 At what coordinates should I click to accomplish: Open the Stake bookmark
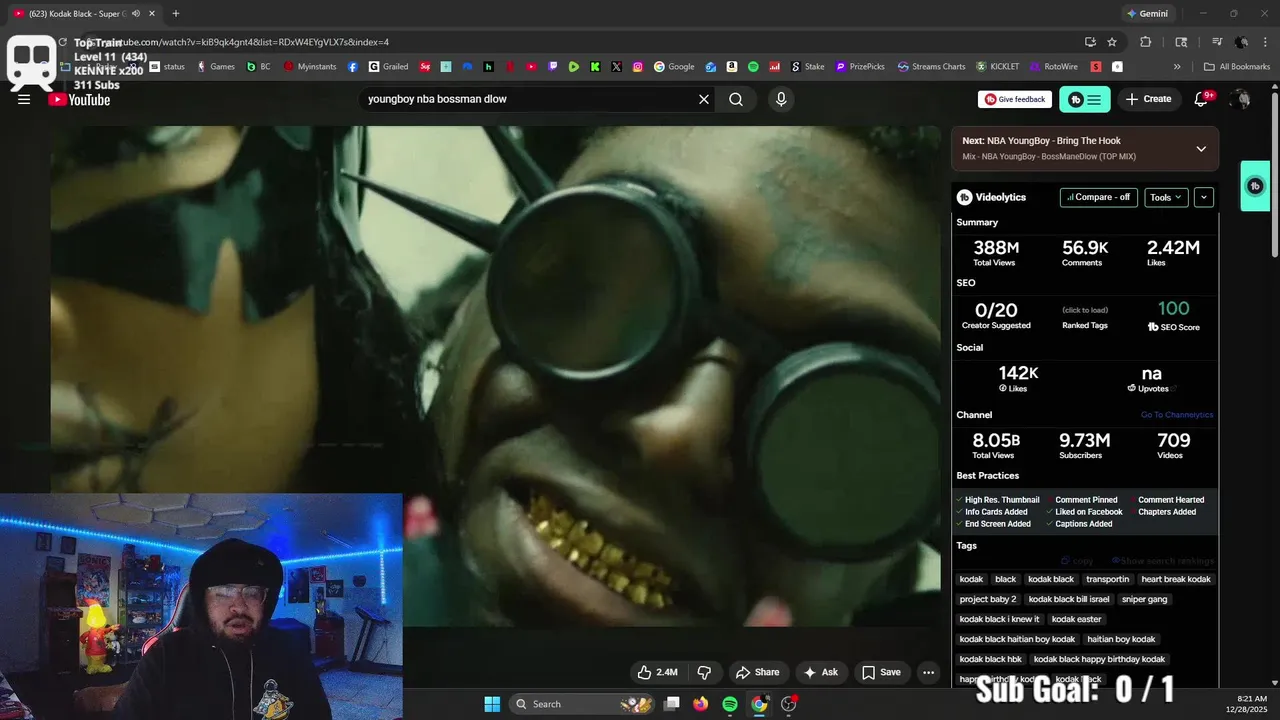(x=808, y=67)
